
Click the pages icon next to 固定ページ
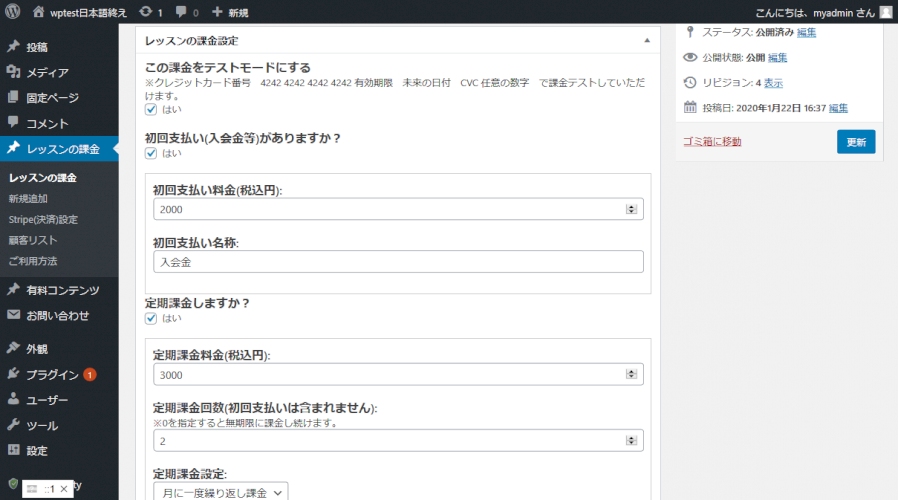[14, 97]
